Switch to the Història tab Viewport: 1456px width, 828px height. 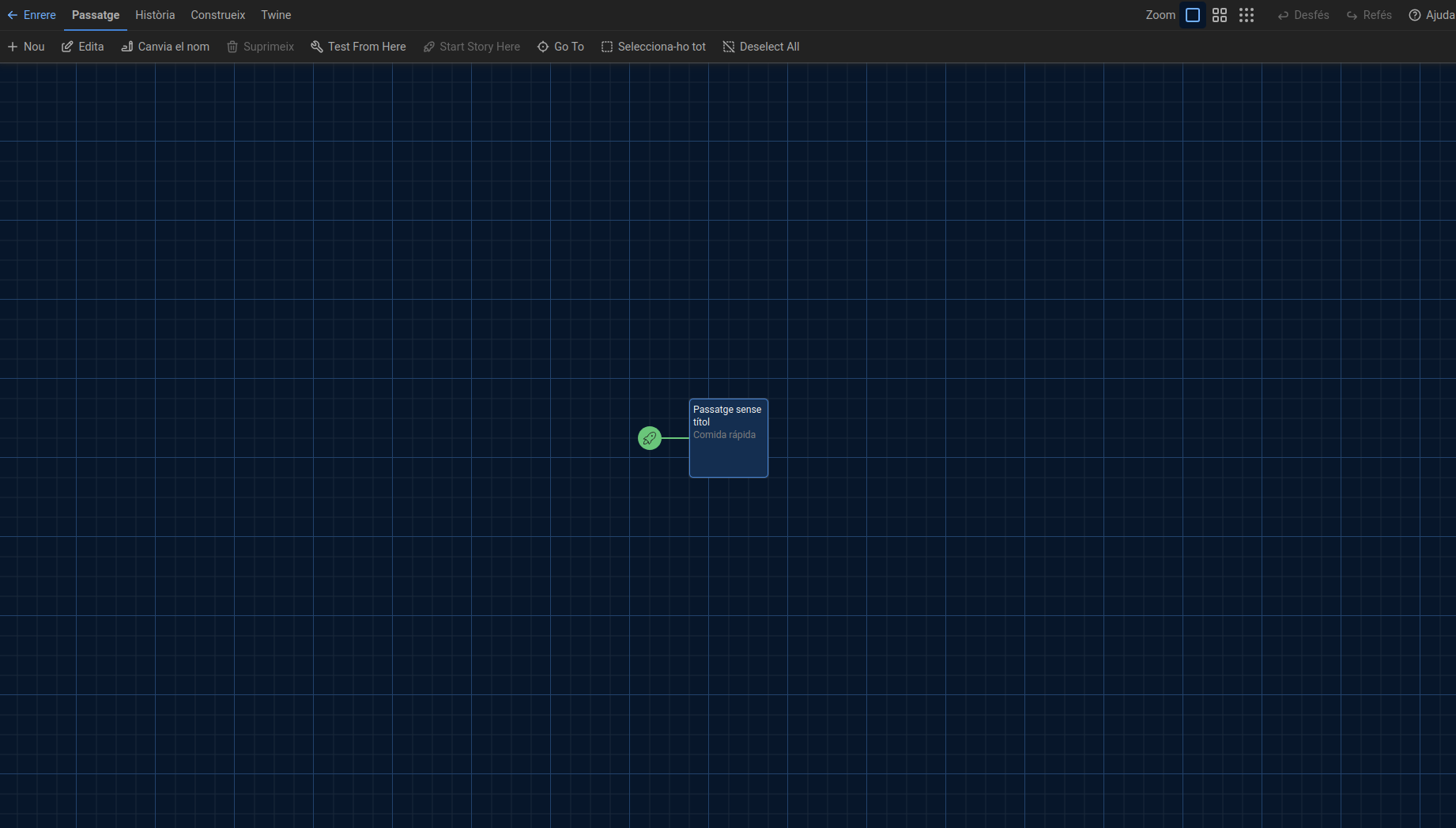tap(155, 15)
